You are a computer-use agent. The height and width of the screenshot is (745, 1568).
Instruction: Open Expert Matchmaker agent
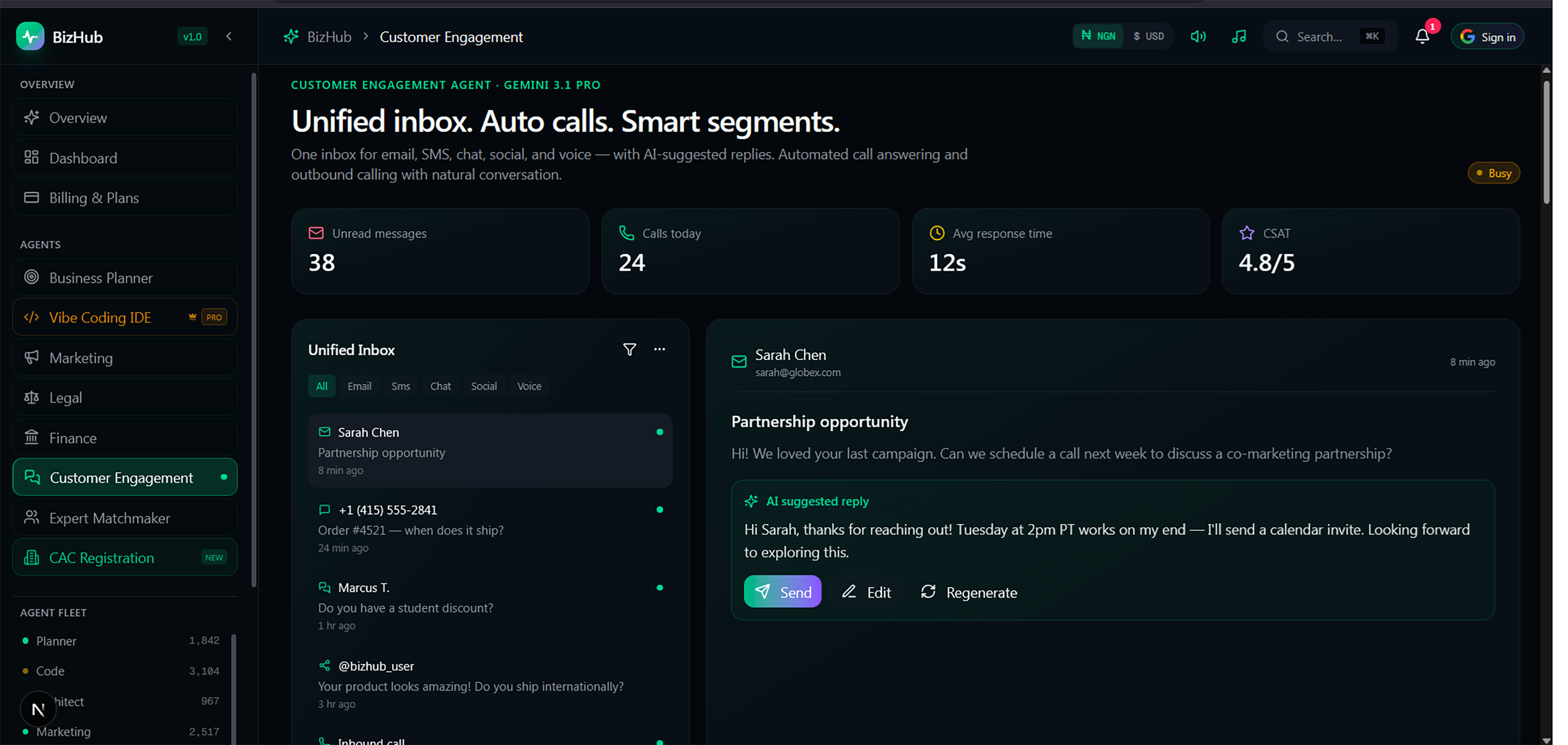point(125,518)
